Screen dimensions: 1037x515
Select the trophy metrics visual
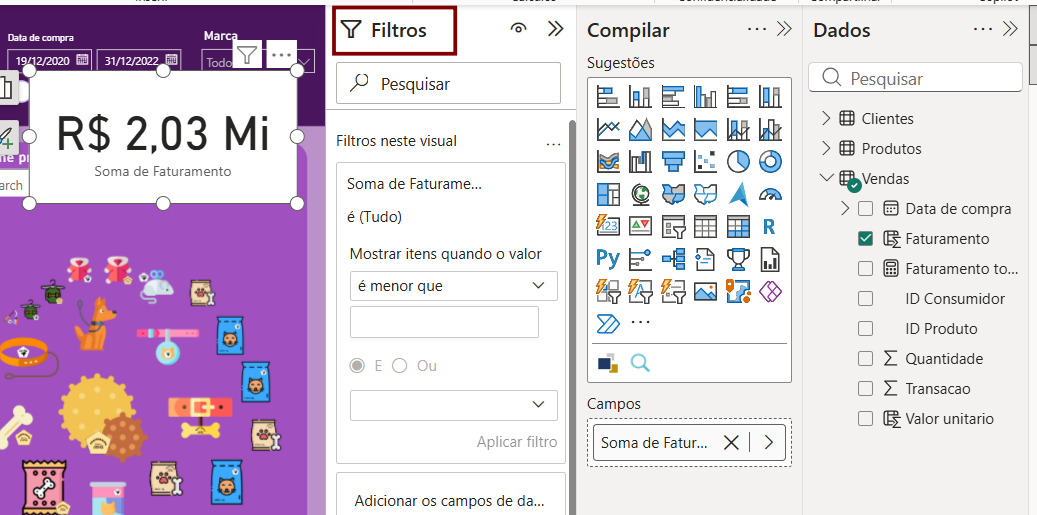pyautogui.click(x=737, y=258)
